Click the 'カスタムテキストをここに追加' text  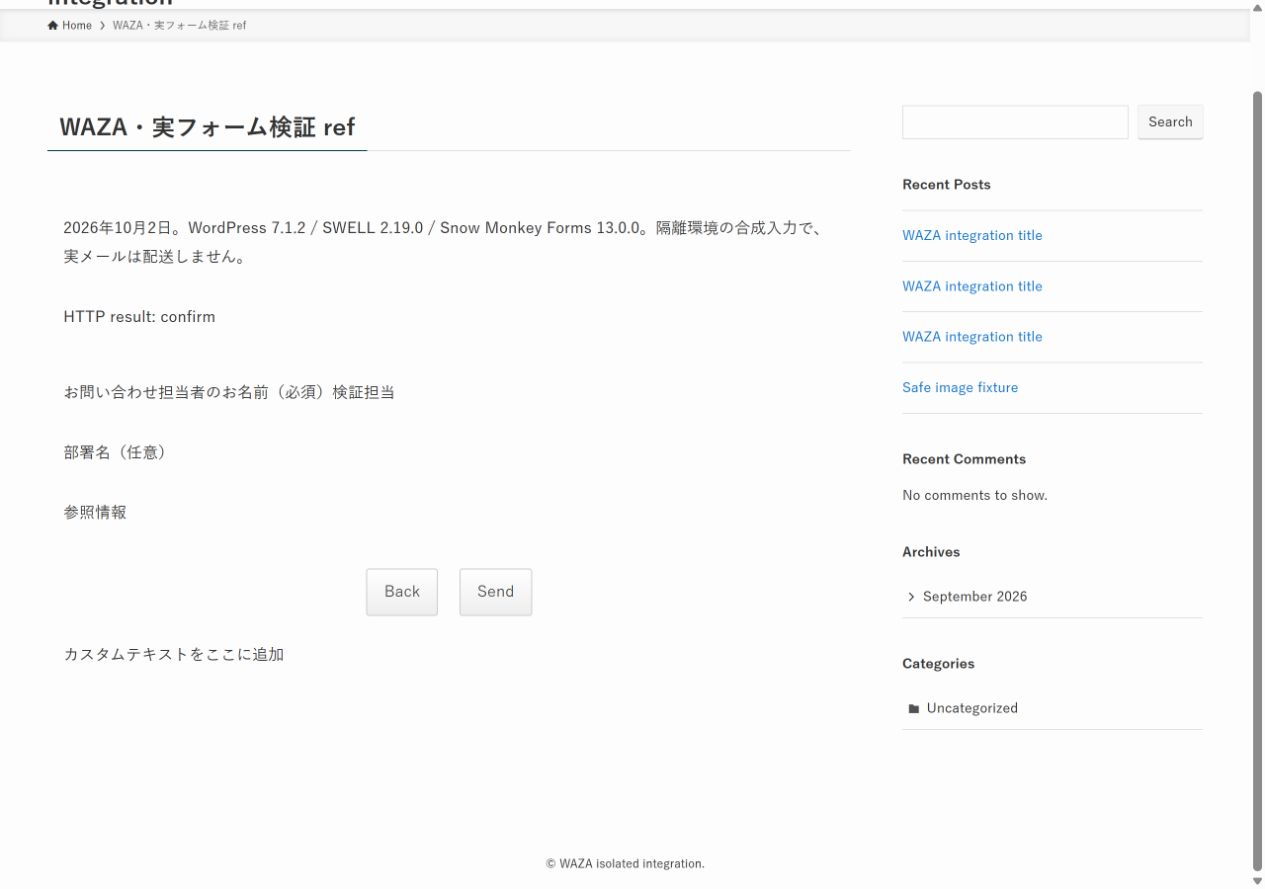(174, 655)
